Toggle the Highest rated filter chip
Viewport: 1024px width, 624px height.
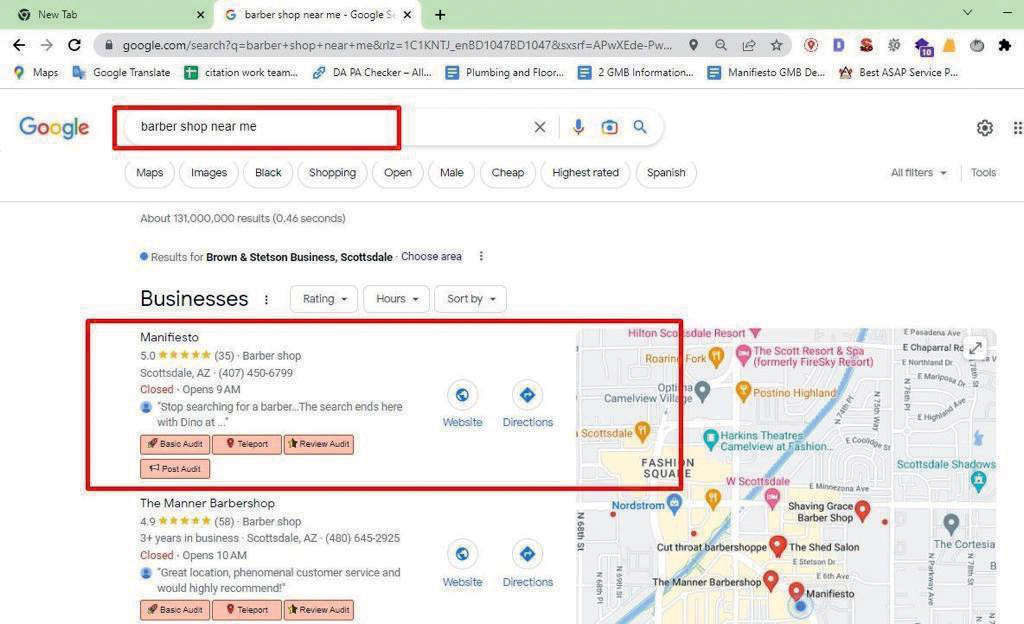click(585, 173)
